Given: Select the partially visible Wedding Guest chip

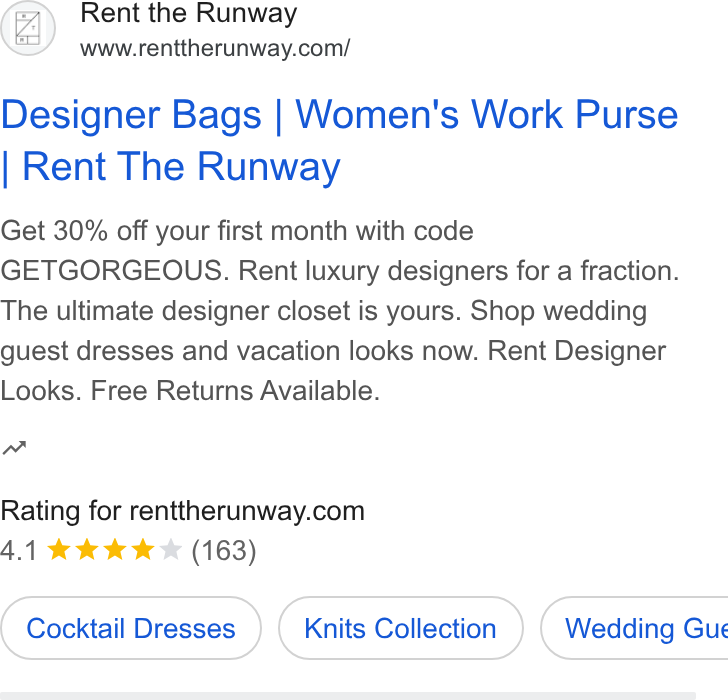Looking at the screenshot, I should pyautogui.click(x=634, y=628).
